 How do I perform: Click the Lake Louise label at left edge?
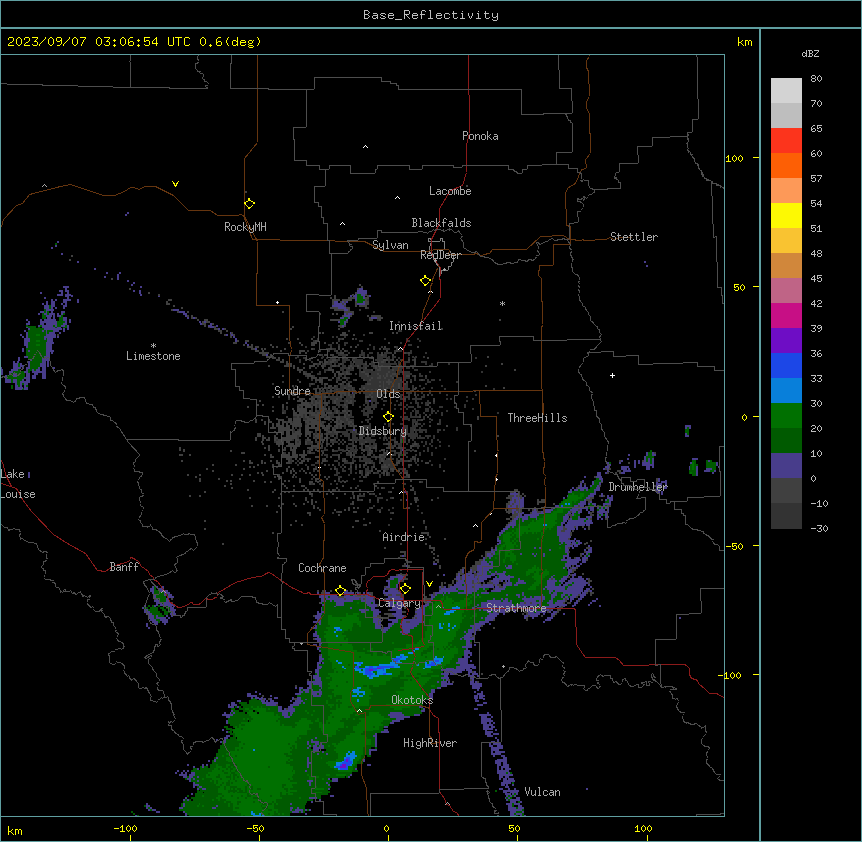[x=18, y=484]
